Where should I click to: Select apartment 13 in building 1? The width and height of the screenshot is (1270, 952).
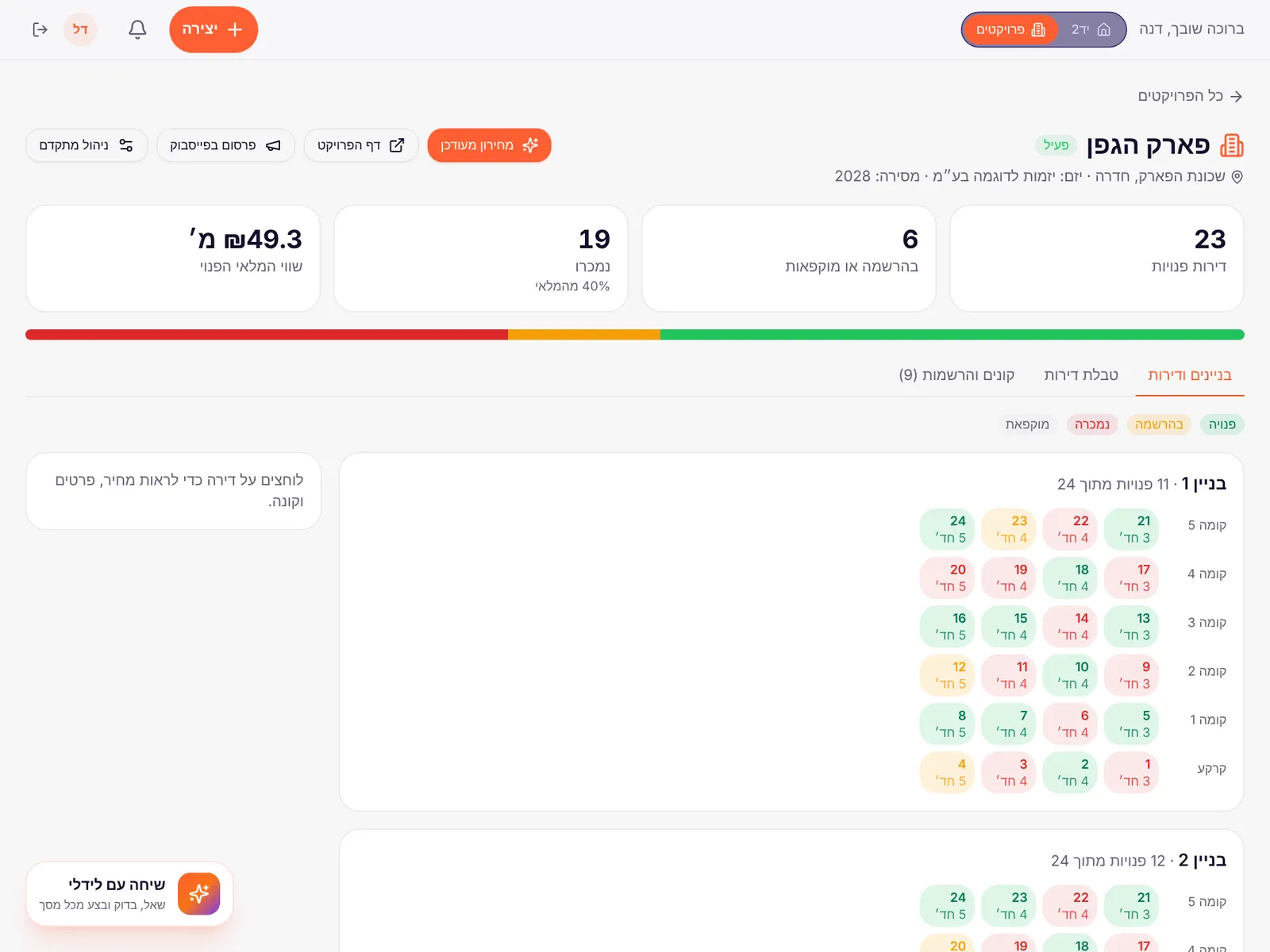pos(1131,626)
